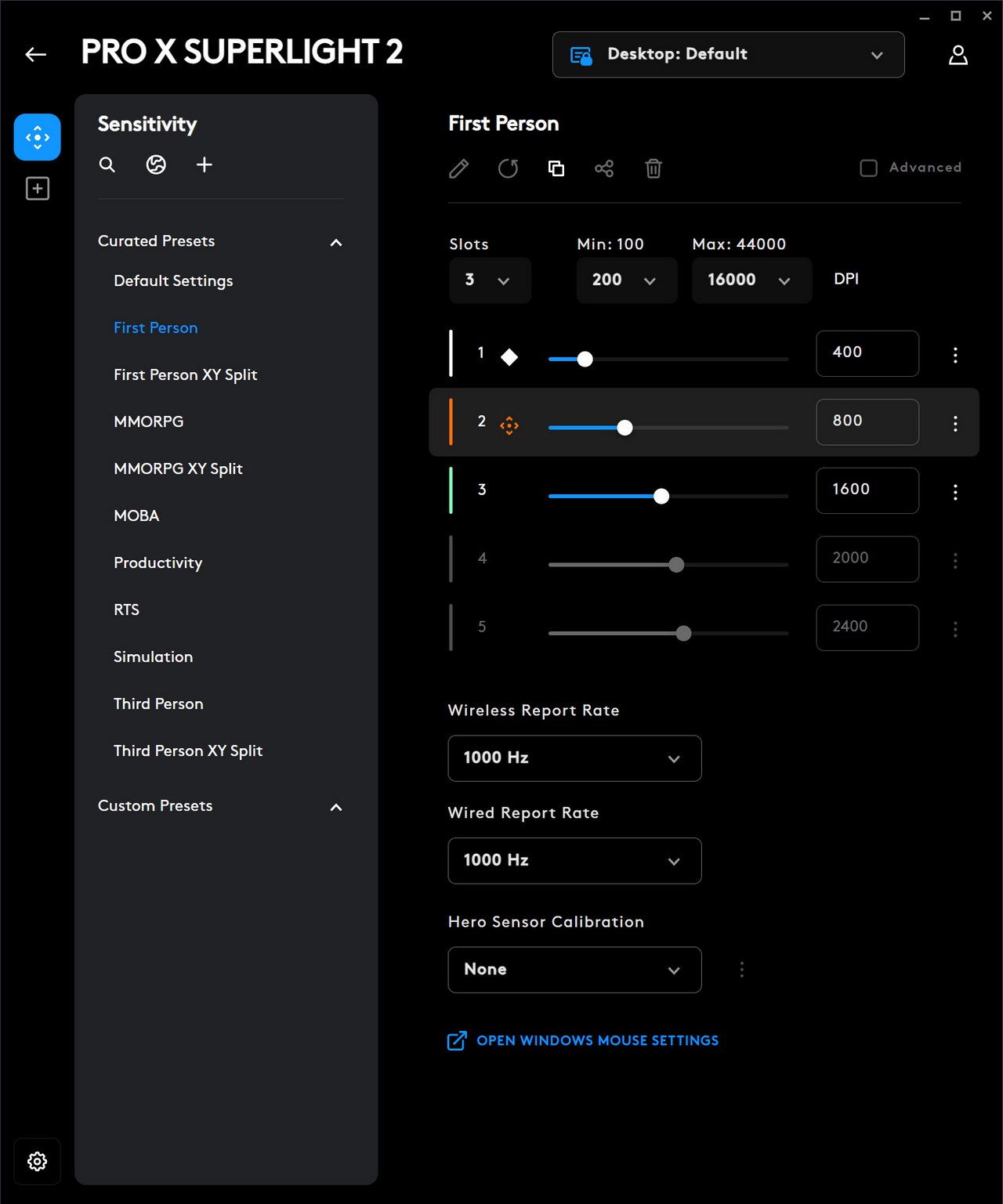Open Windows Mouse Settings link

click(583, 1040)
